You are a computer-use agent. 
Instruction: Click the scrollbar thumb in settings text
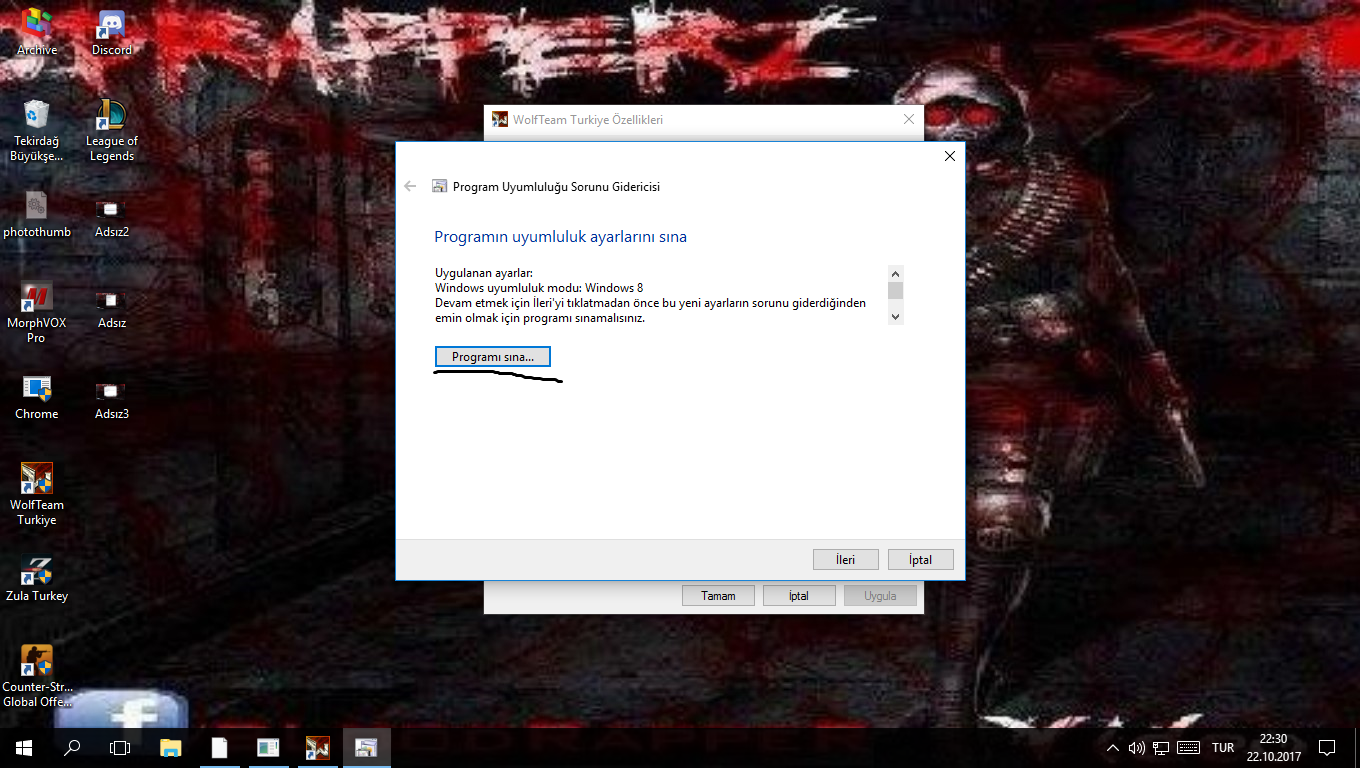[896, 290]
